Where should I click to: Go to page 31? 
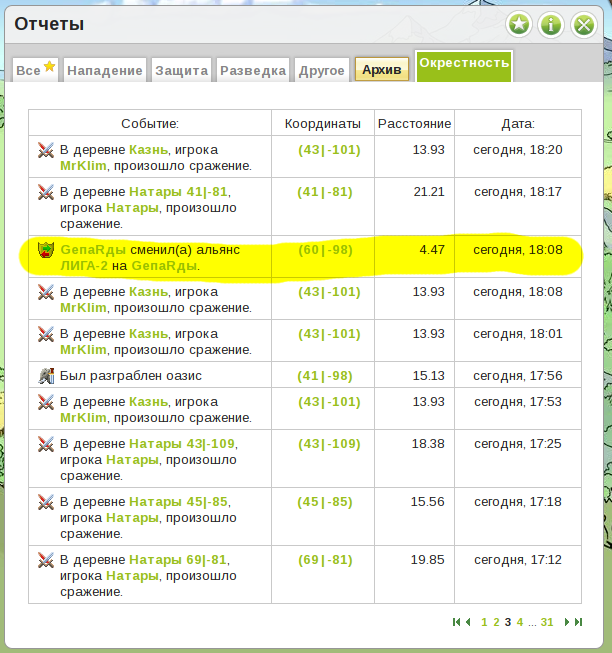pos(547,622)
